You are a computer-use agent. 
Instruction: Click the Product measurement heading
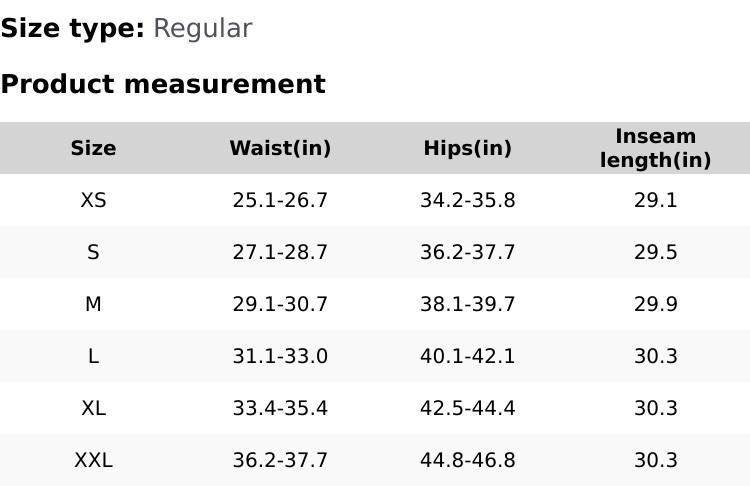click(x=163, y=84)
